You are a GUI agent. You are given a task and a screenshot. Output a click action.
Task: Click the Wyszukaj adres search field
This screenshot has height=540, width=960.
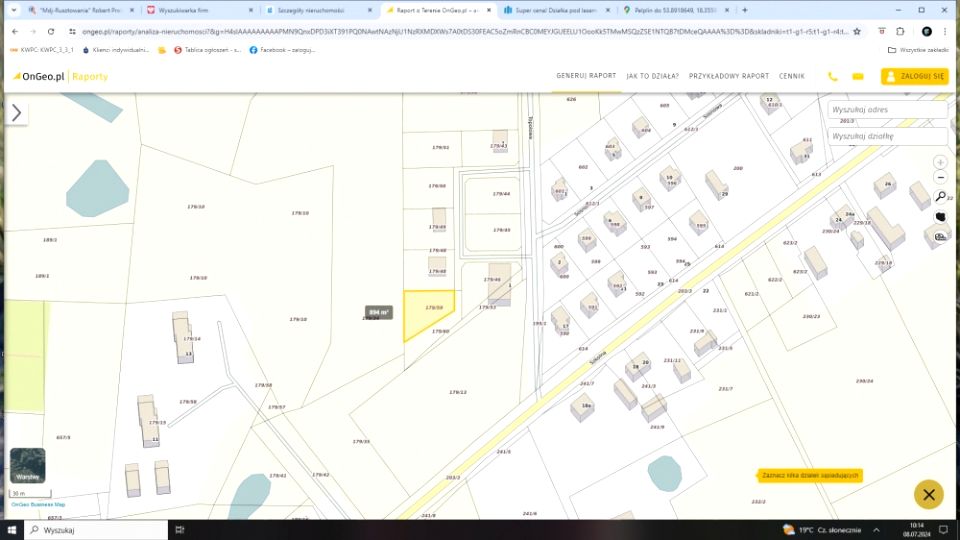tap(887, 110)
